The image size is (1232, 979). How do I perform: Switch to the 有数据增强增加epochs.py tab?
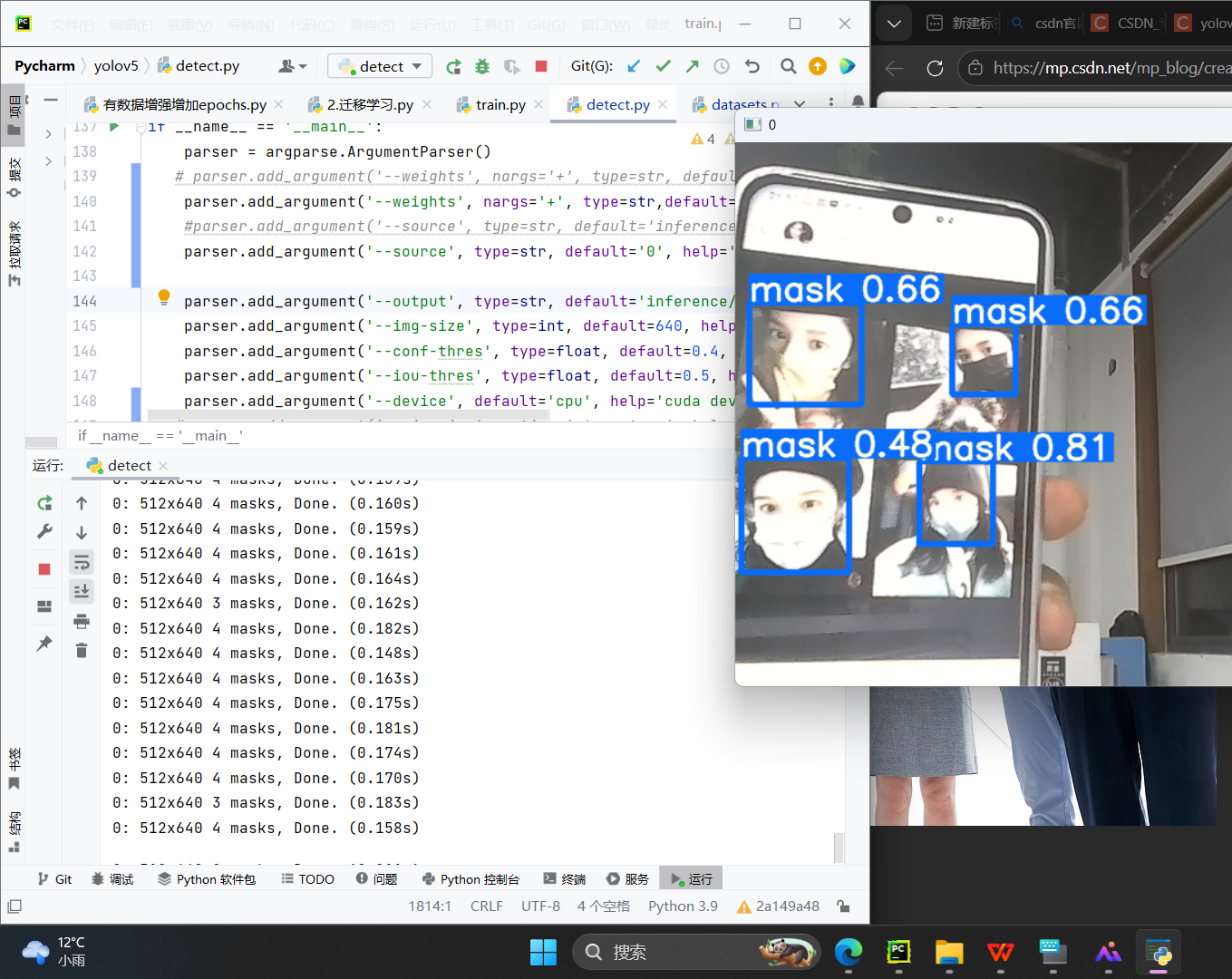(184, 105)
